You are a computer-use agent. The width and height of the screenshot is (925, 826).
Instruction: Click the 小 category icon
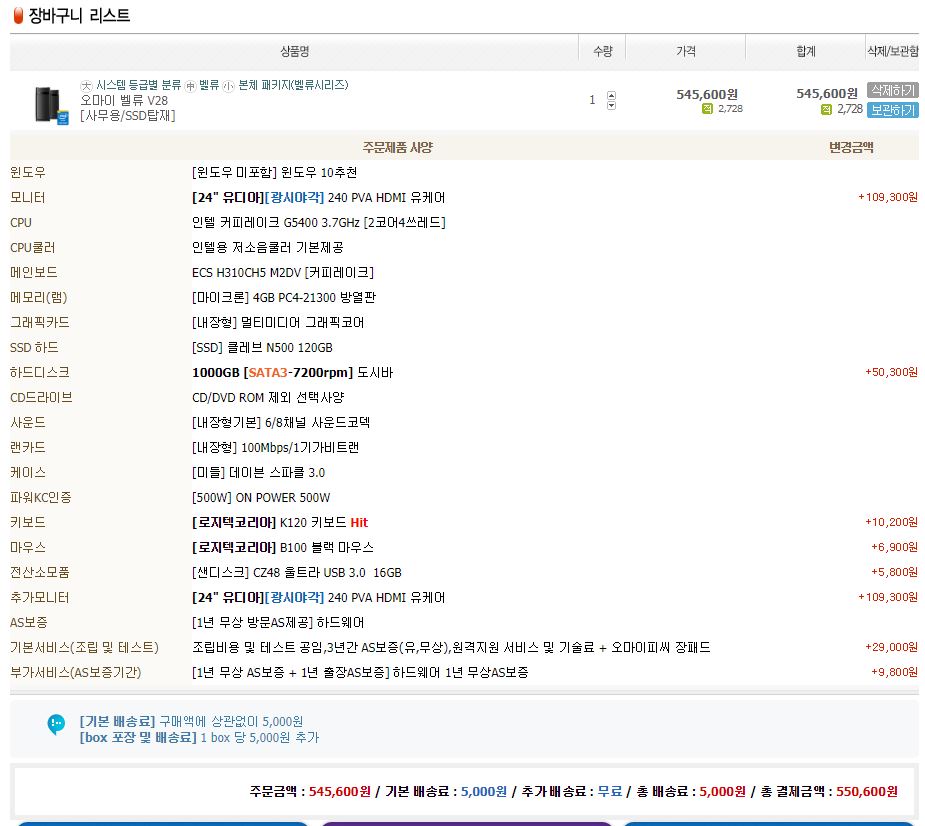(x=228, y=86)
